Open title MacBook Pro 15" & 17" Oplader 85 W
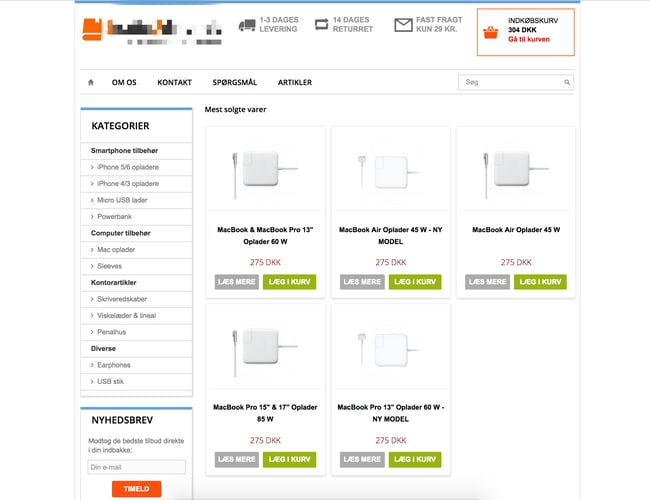This screenshot has width=650, height=500. (265, 413)
